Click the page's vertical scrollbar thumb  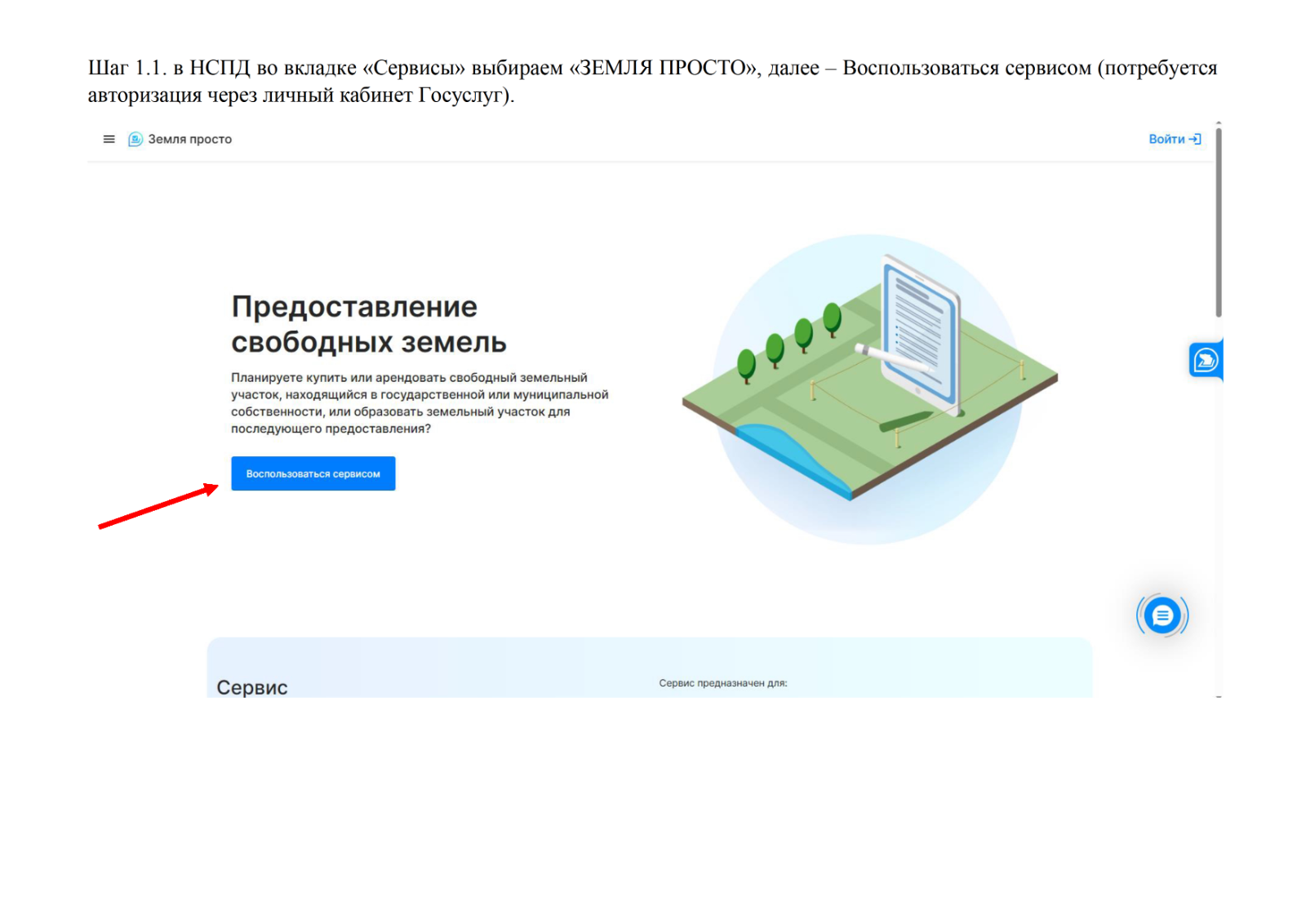[1218, 220]
